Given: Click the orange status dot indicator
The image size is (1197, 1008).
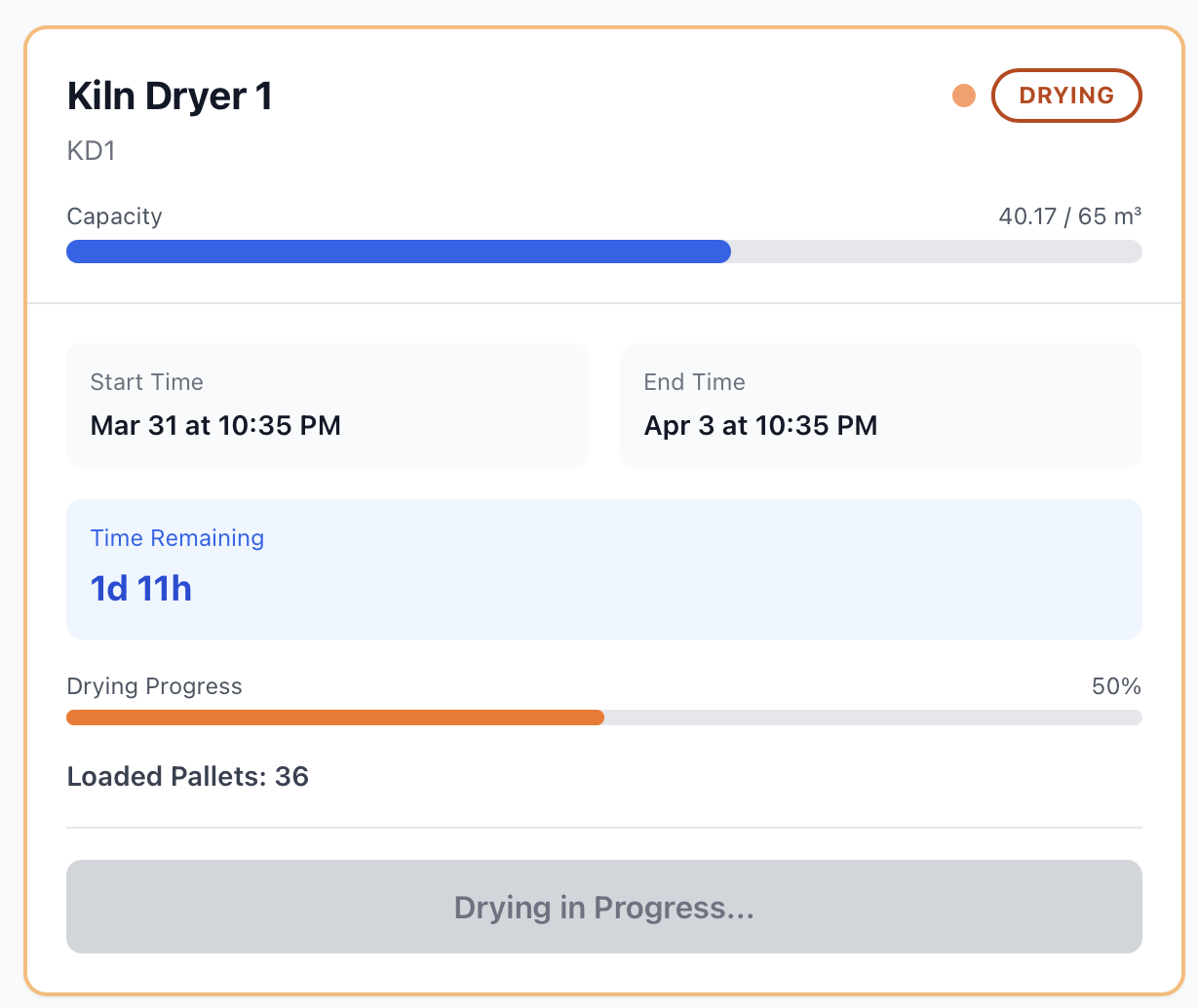Looking at the screenshot, I should pyautogui.click(x=963, y=96).
